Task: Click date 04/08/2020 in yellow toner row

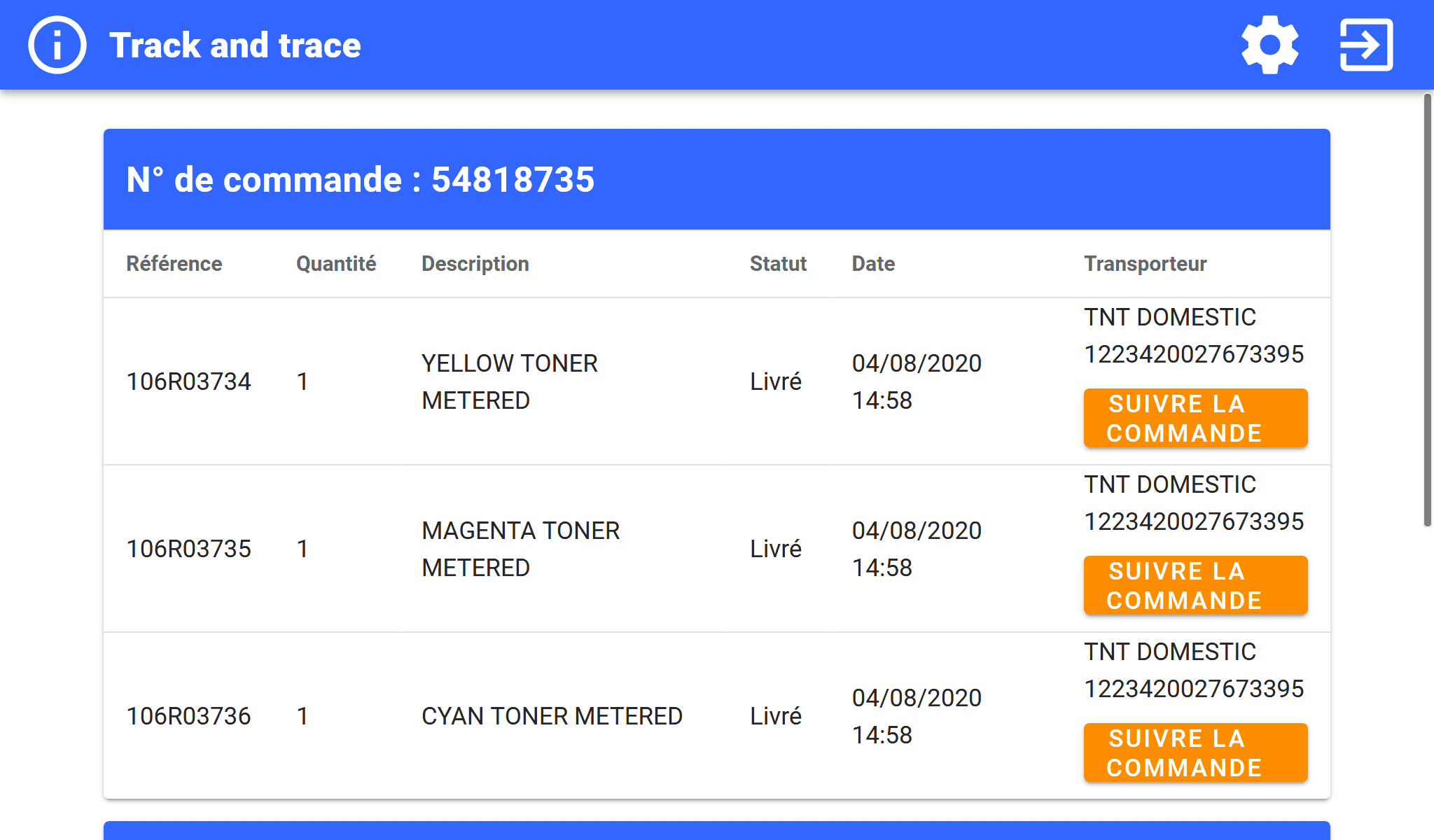Action: point(917,363)
